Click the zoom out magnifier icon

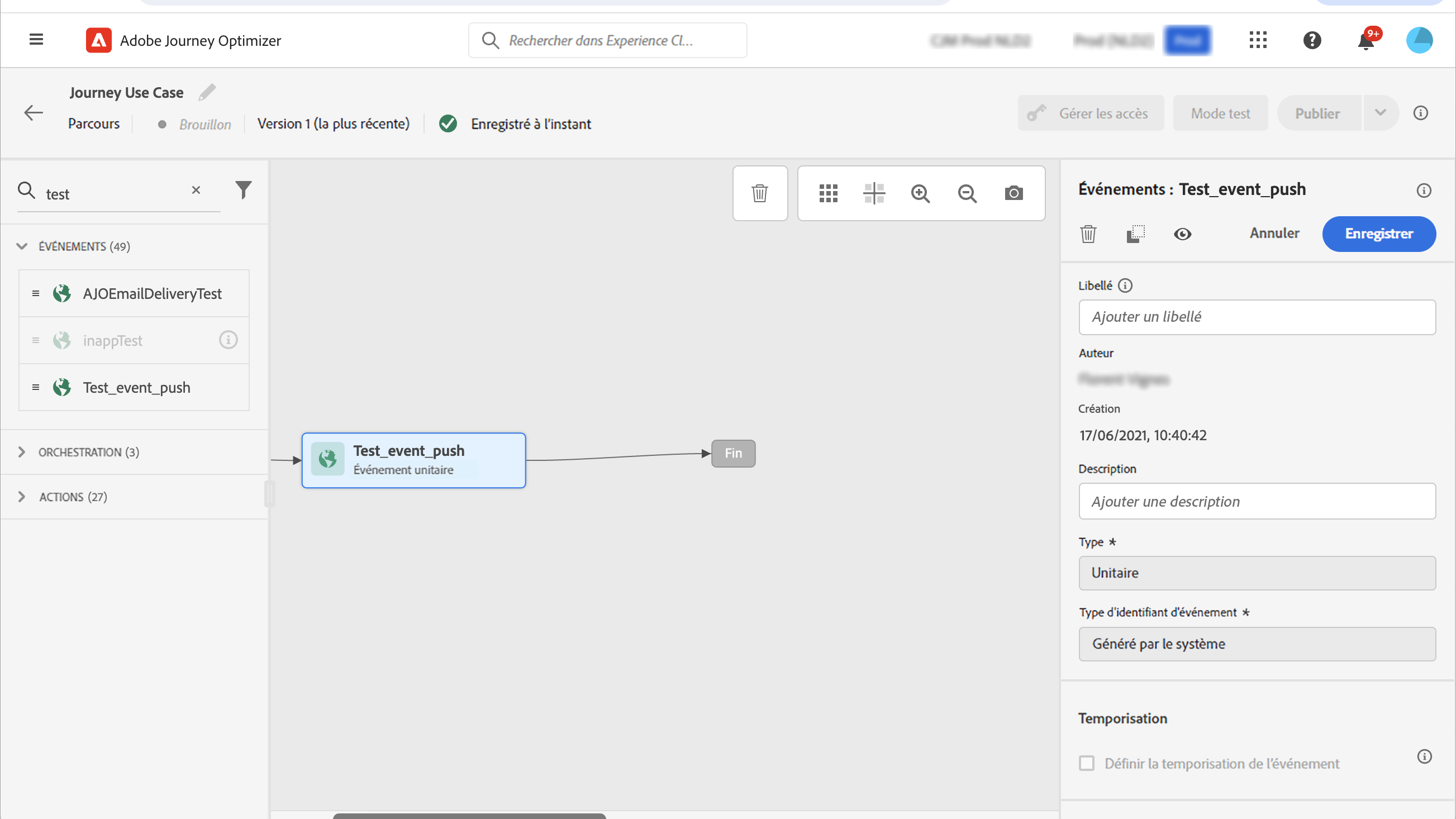pos(967,193)
